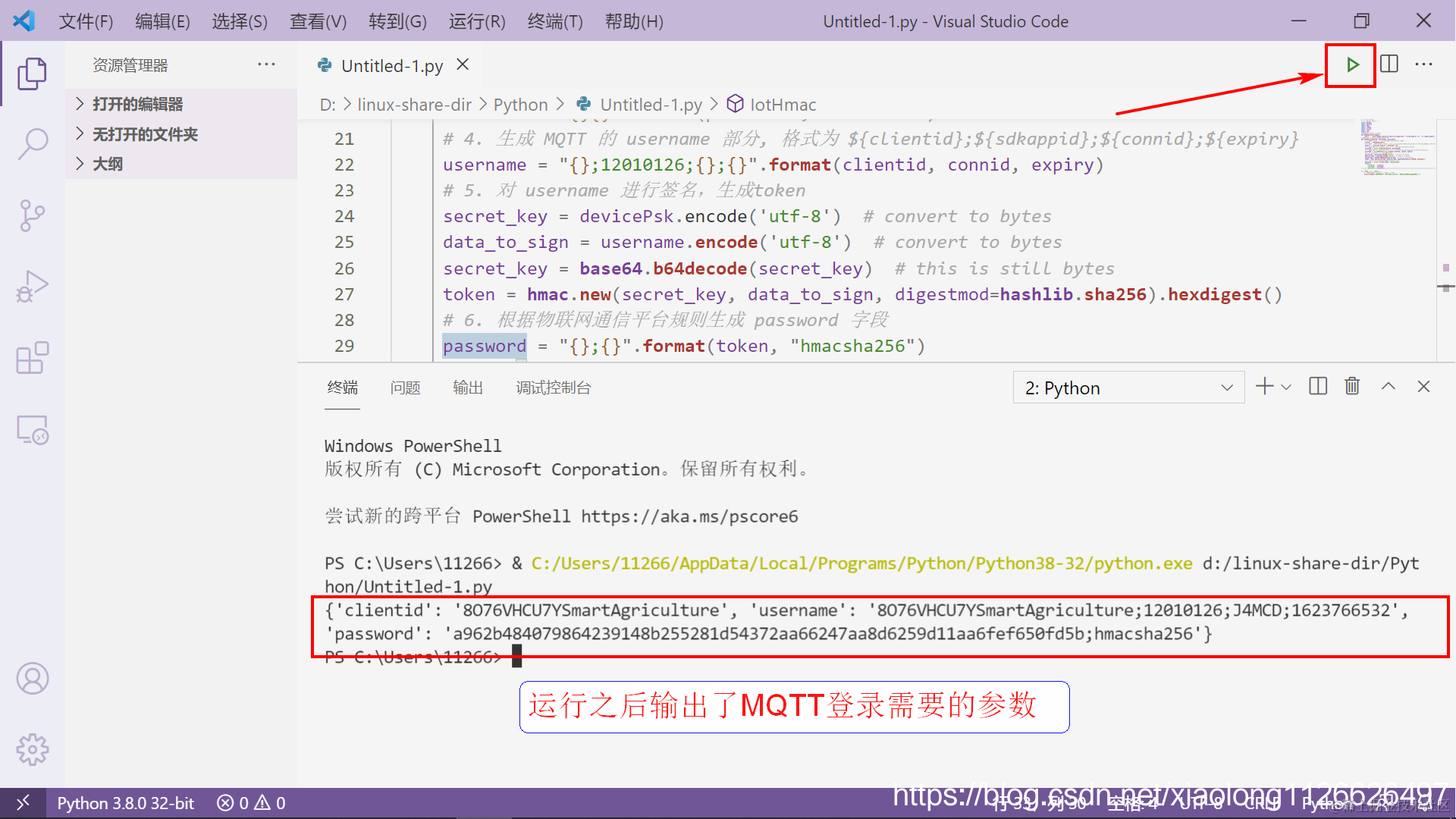Split the editor to the right

pos(1389,64)
